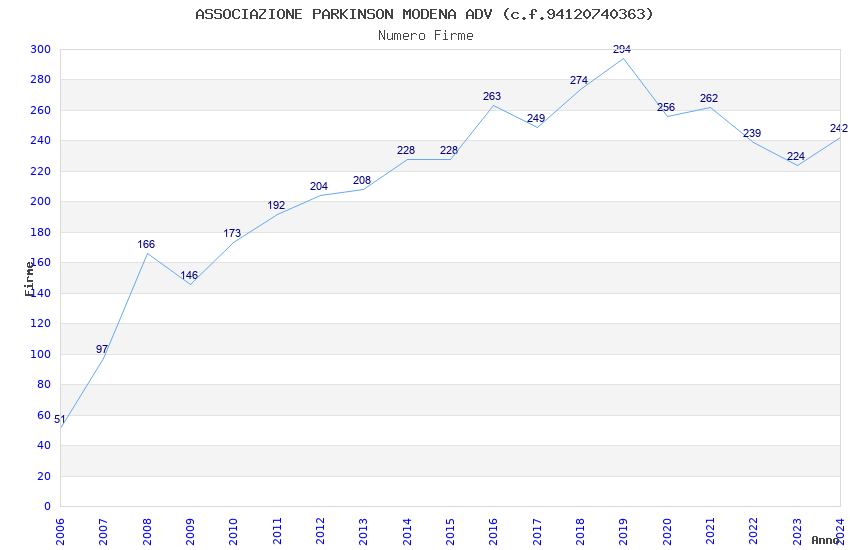The image size is (850, 550).
Task: Click the x-axis year 2009
Action: tap(190, 532)
